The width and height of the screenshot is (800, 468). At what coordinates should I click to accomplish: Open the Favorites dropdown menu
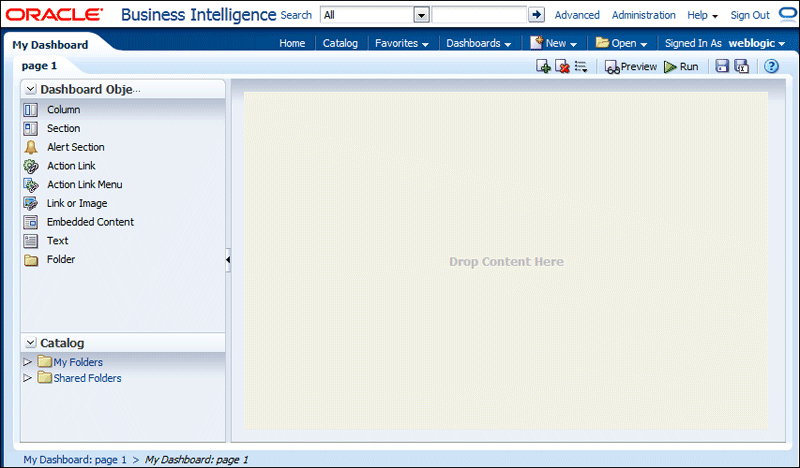tap(402, 43)
